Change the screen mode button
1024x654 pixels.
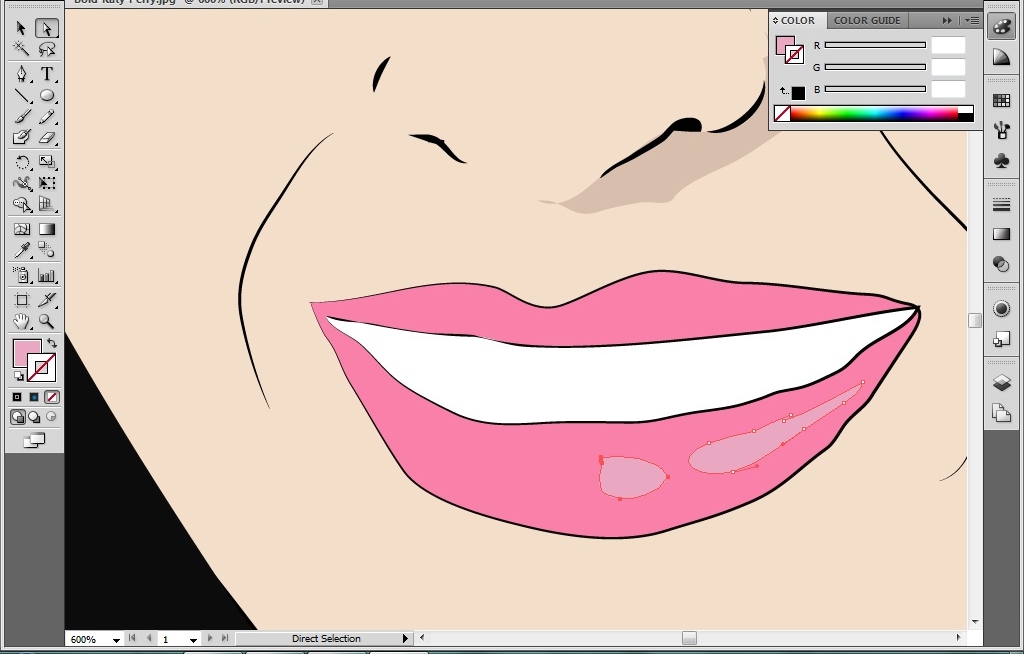point(34,441)
